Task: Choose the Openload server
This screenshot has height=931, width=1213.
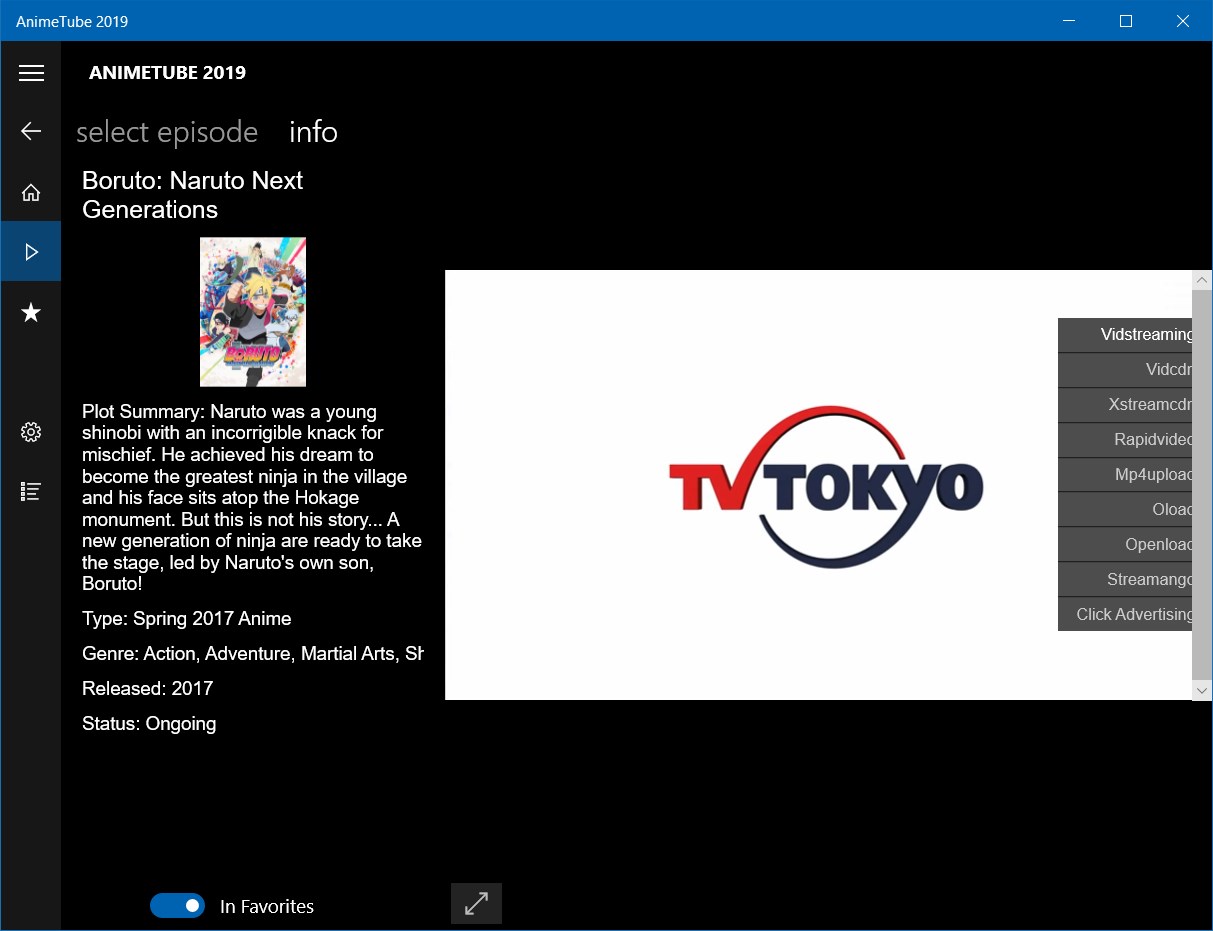Action: pyautogui.click(x=1125, y=545)
